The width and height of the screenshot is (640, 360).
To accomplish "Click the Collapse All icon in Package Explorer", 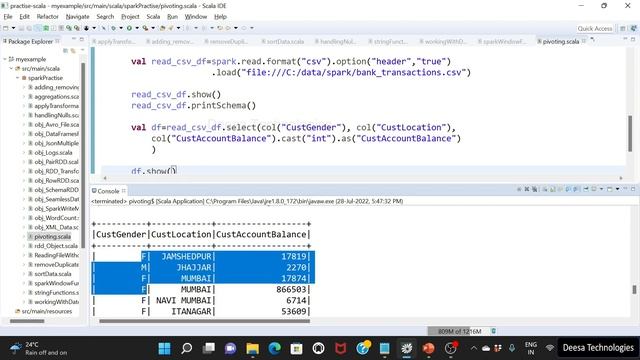I will (x=65, y=50).
